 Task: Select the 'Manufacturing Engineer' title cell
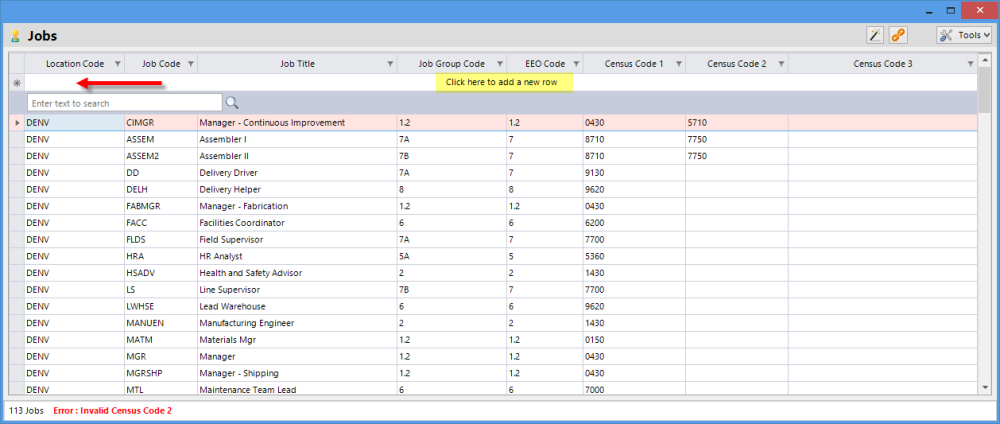[297, 323]
